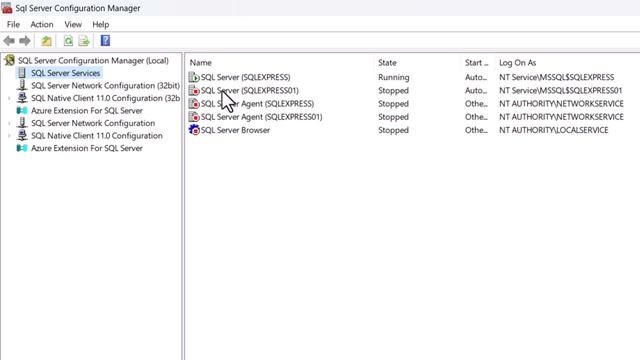Screen dimensions: 640x360
Task: Sort services by the Name column header
Action: tap(200, 63)
